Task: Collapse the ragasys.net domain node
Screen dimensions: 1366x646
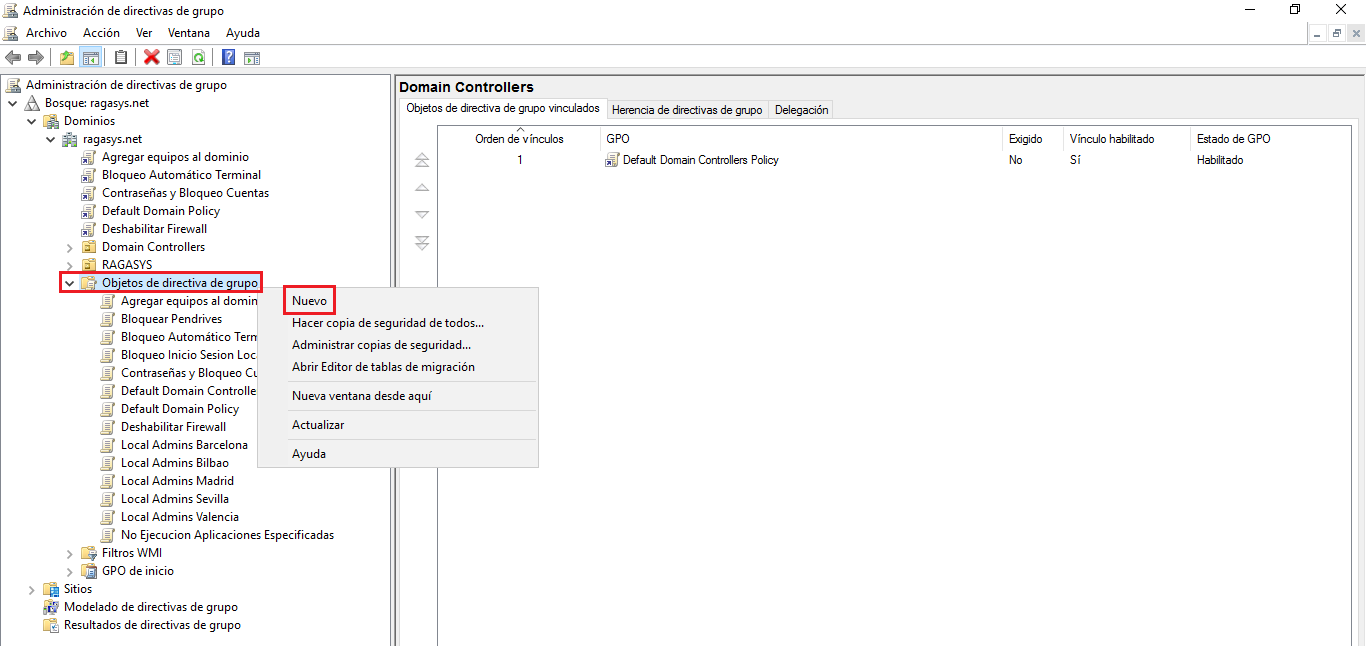Action: [x=50, y=138]
